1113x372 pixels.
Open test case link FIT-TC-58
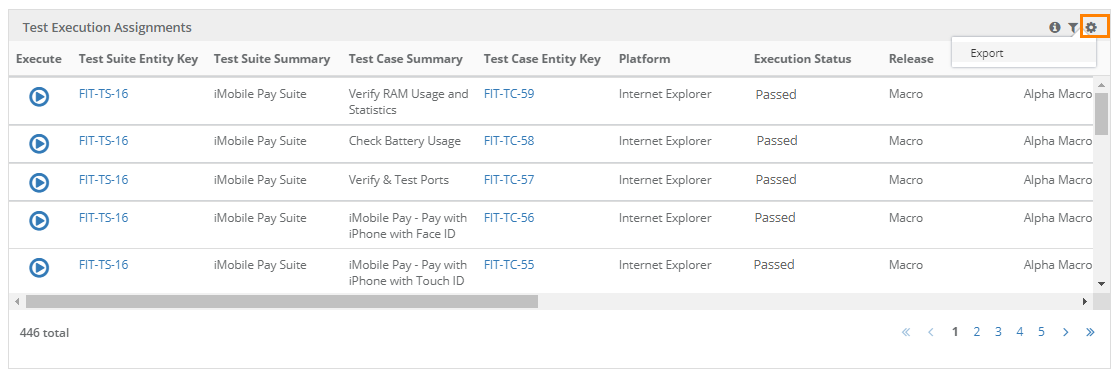point(509,141)
